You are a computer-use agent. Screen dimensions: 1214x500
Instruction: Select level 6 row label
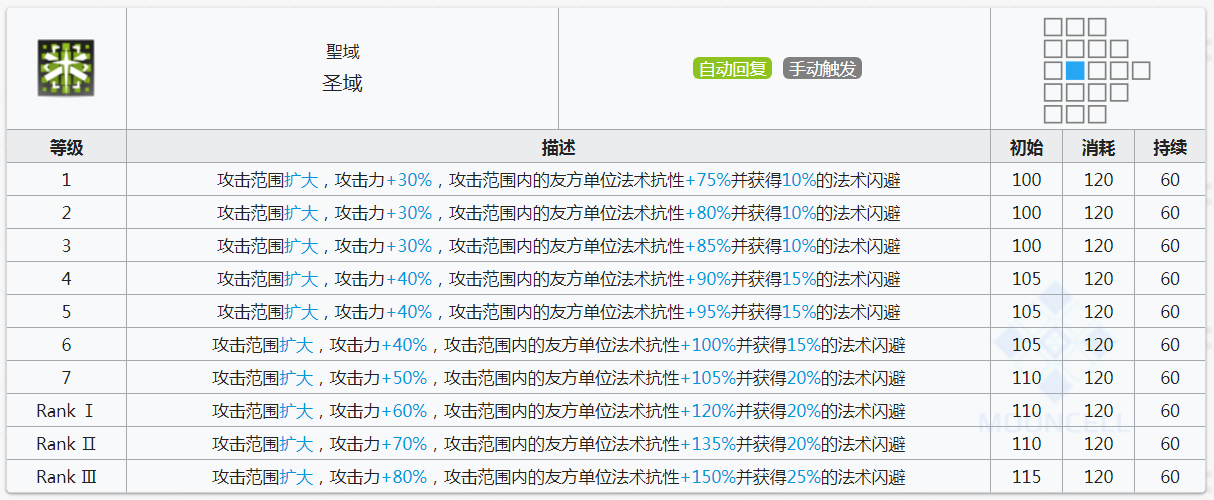[66, 345]
